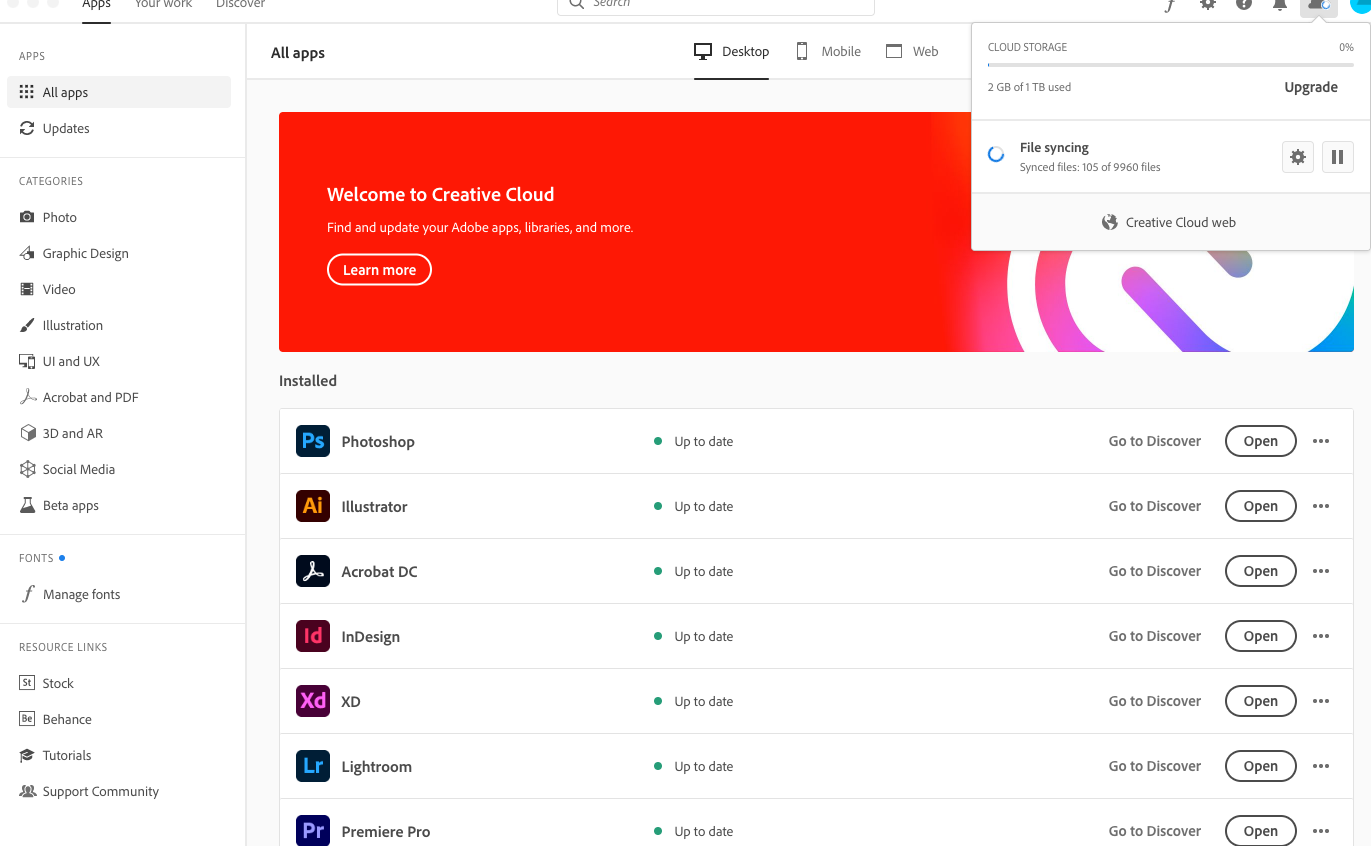Open Behance from resource links
The height and width of the screenshot is (846, 1371).
[x=65, y=718]
